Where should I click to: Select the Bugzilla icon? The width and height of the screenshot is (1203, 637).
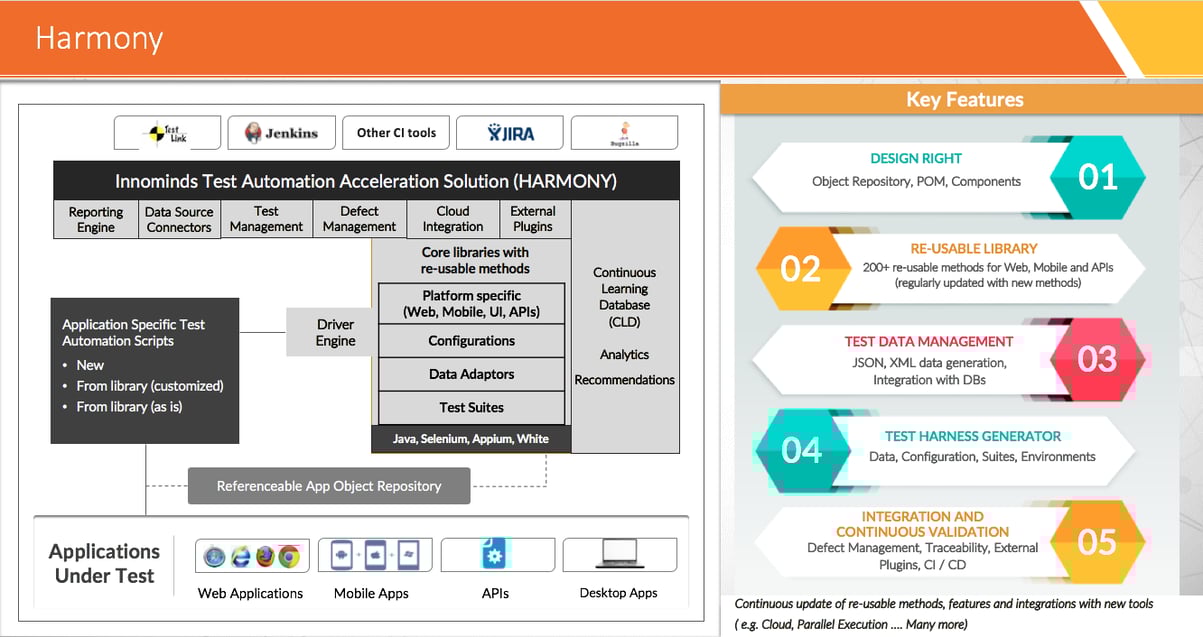coord(624,131)
